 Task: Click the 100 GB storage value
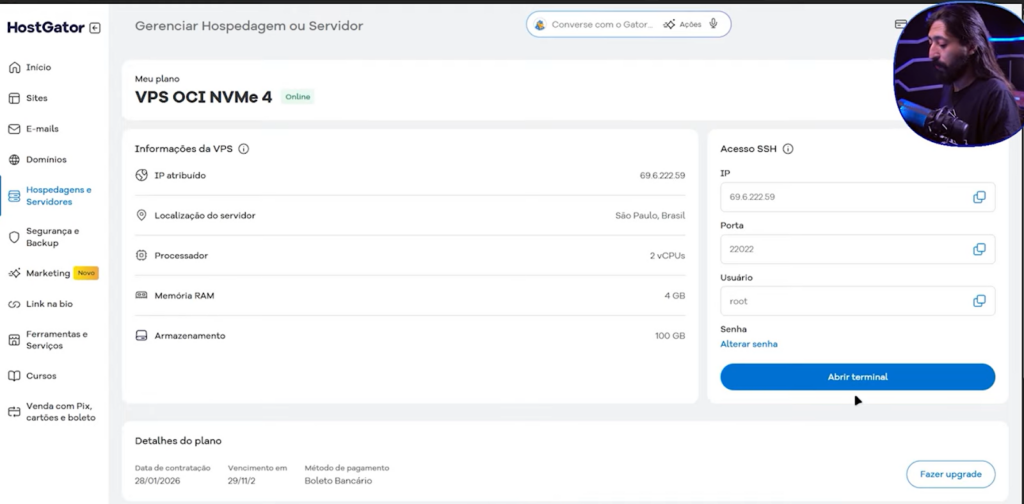click(670, 336)
